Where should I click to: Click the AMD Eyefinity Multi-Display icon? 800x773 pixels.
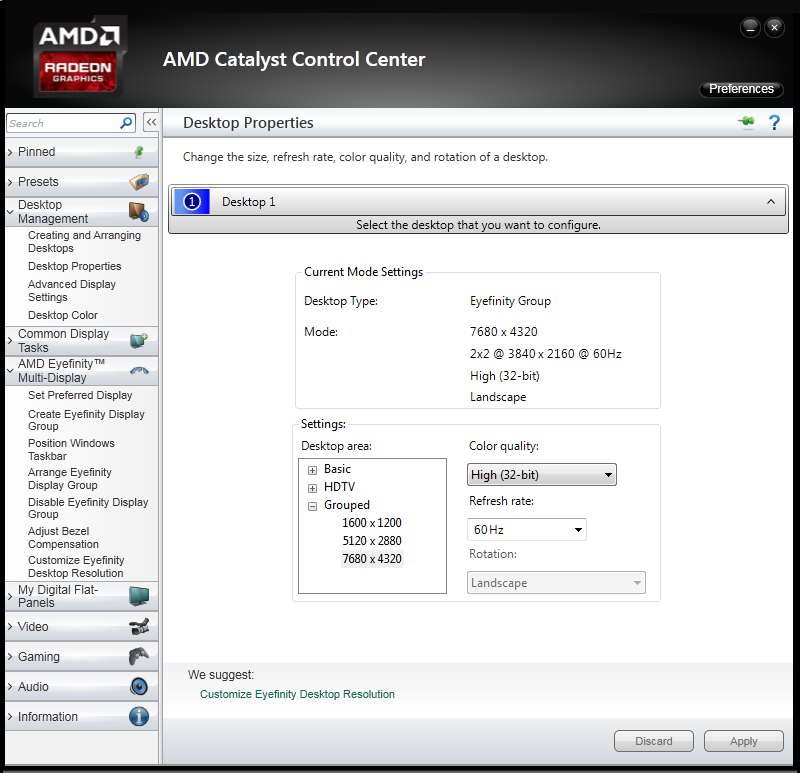(139, 370)
